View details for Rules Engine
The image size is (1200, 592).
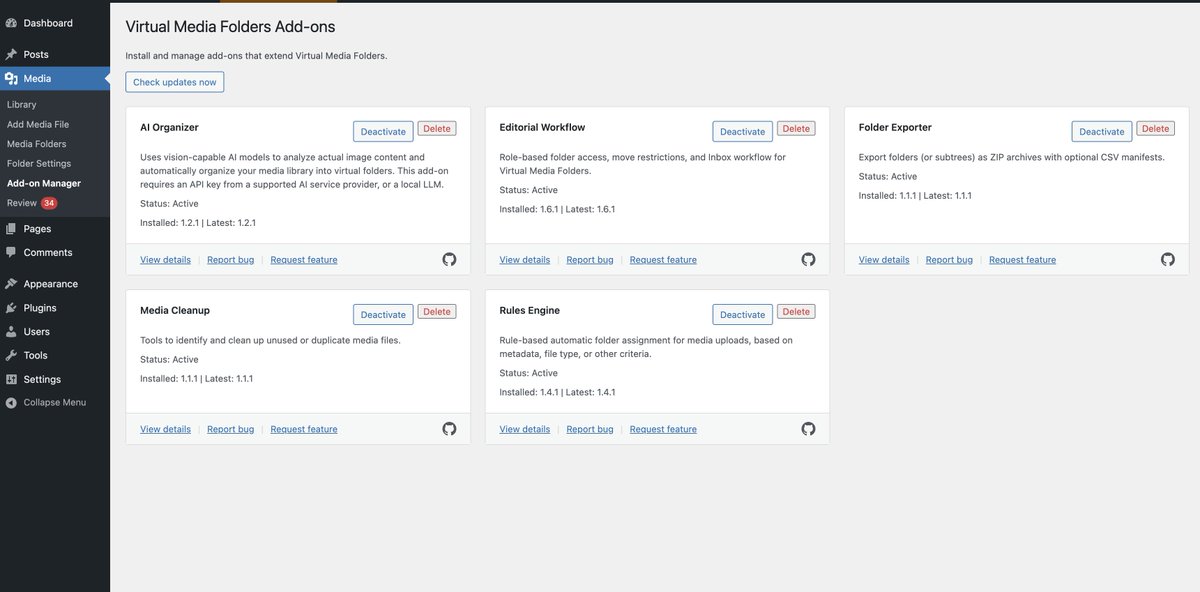pyautogui.click(x=525, y=430)
